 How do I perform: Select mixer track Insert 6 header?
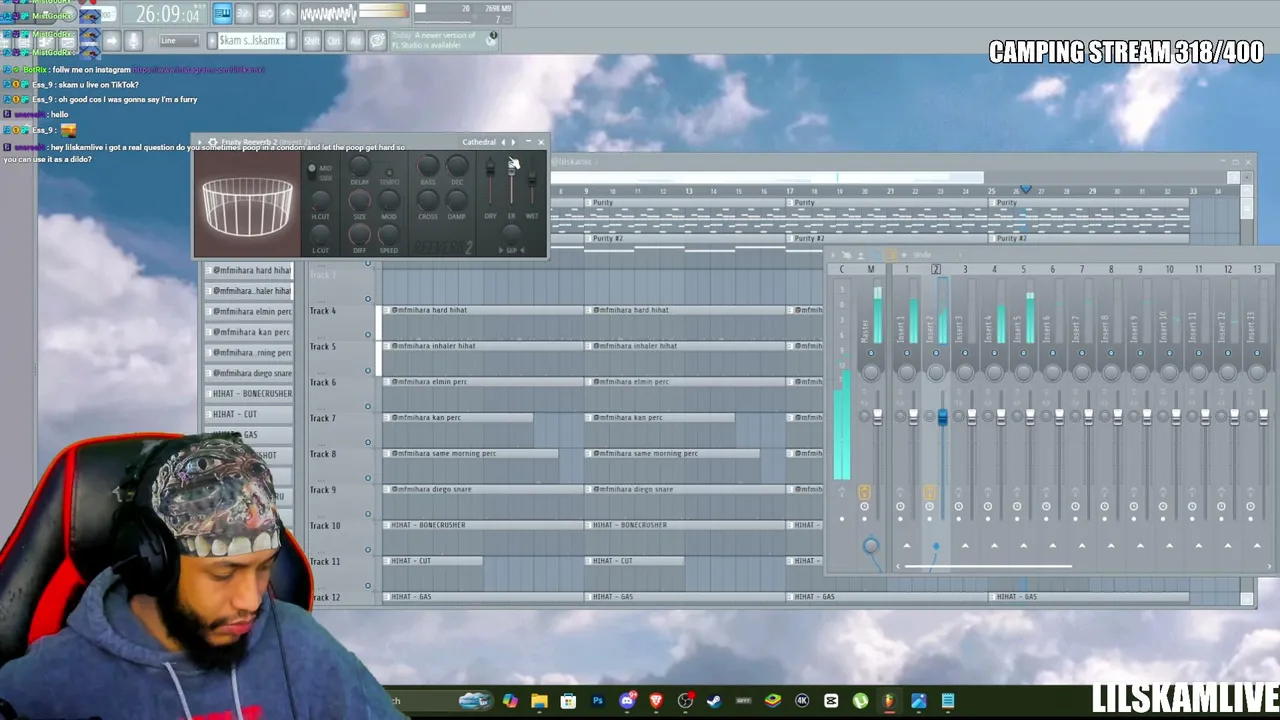click(x=1052, y=269)
